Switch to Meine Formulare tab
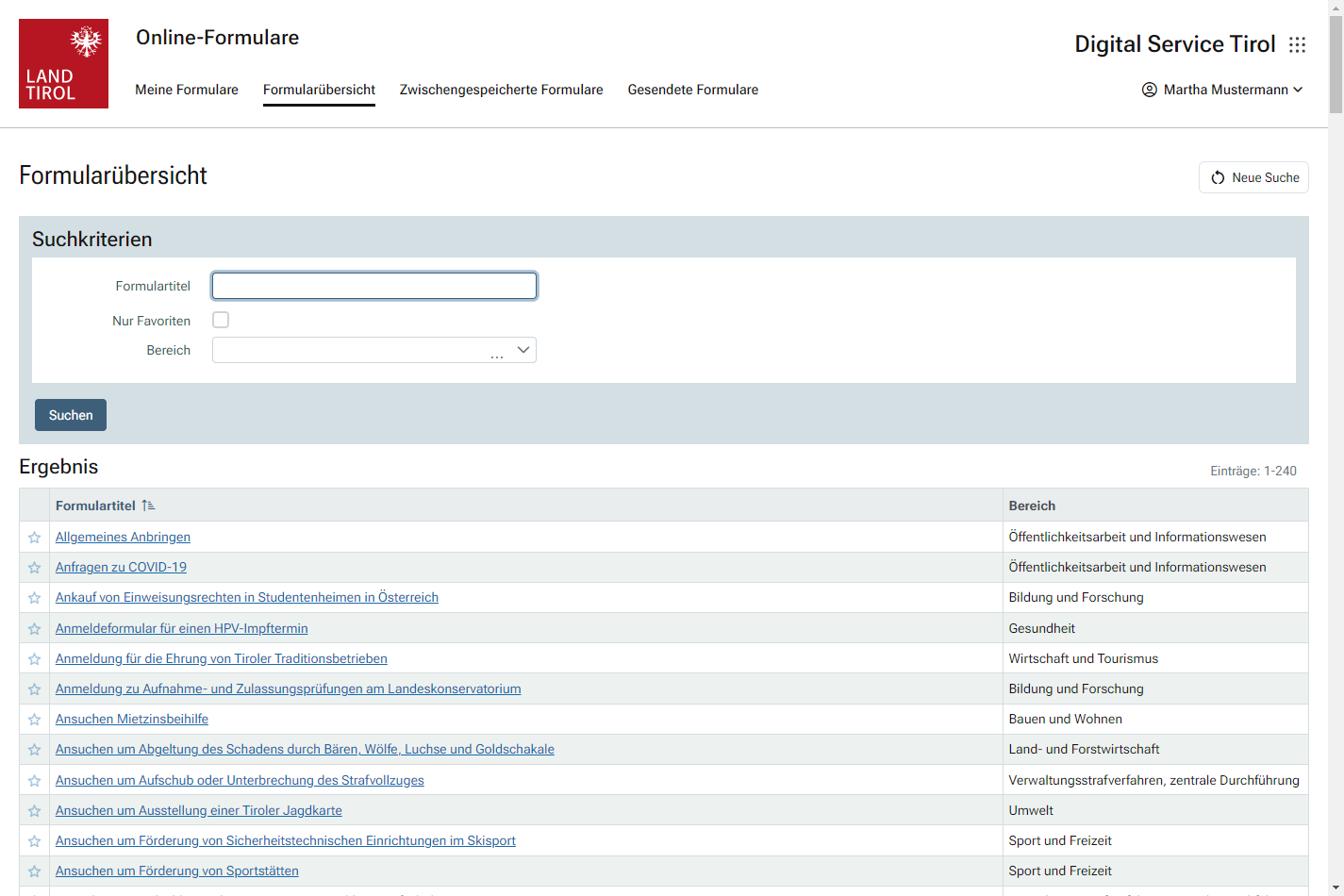1344x896 pixels. pyautogui.click(x=187, y=90)
